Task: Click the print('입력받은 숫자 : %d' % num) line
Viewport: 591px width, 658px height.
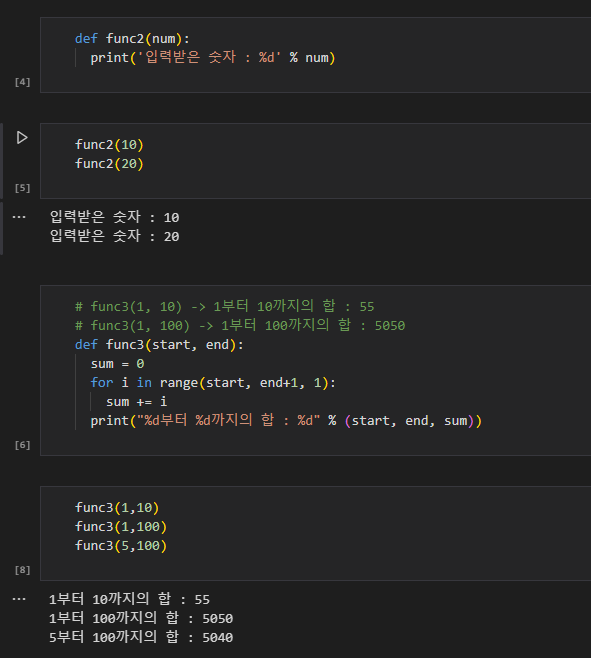Action: click(213, 57)
